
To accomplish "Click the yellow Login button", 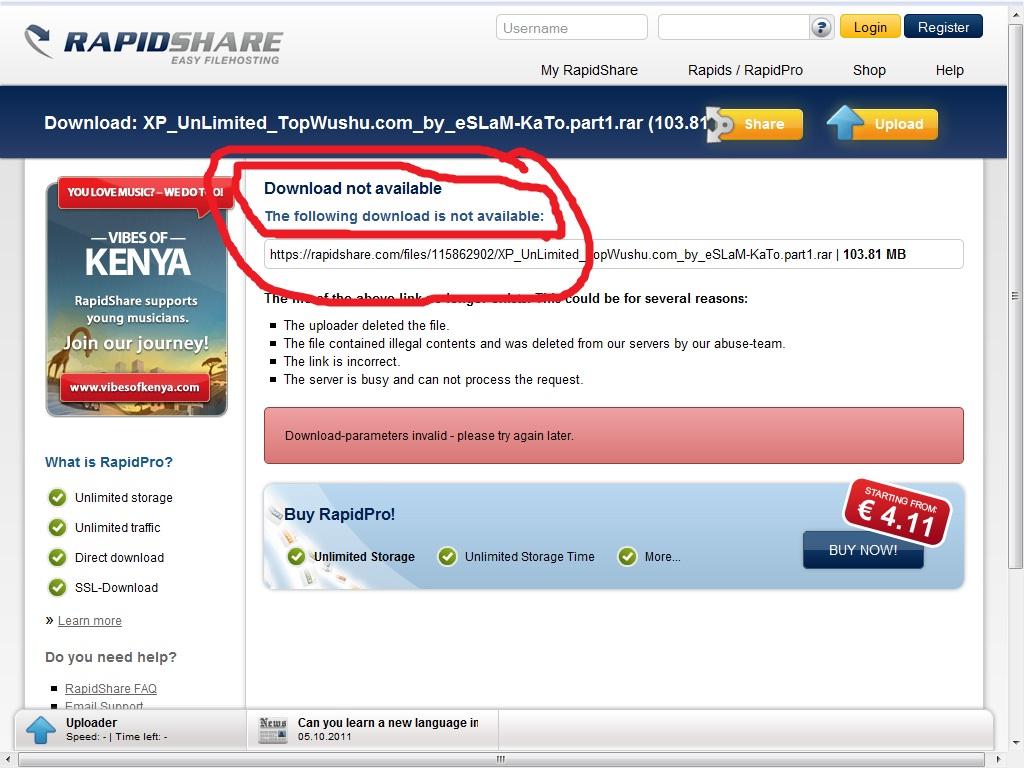I will point(870,27).
